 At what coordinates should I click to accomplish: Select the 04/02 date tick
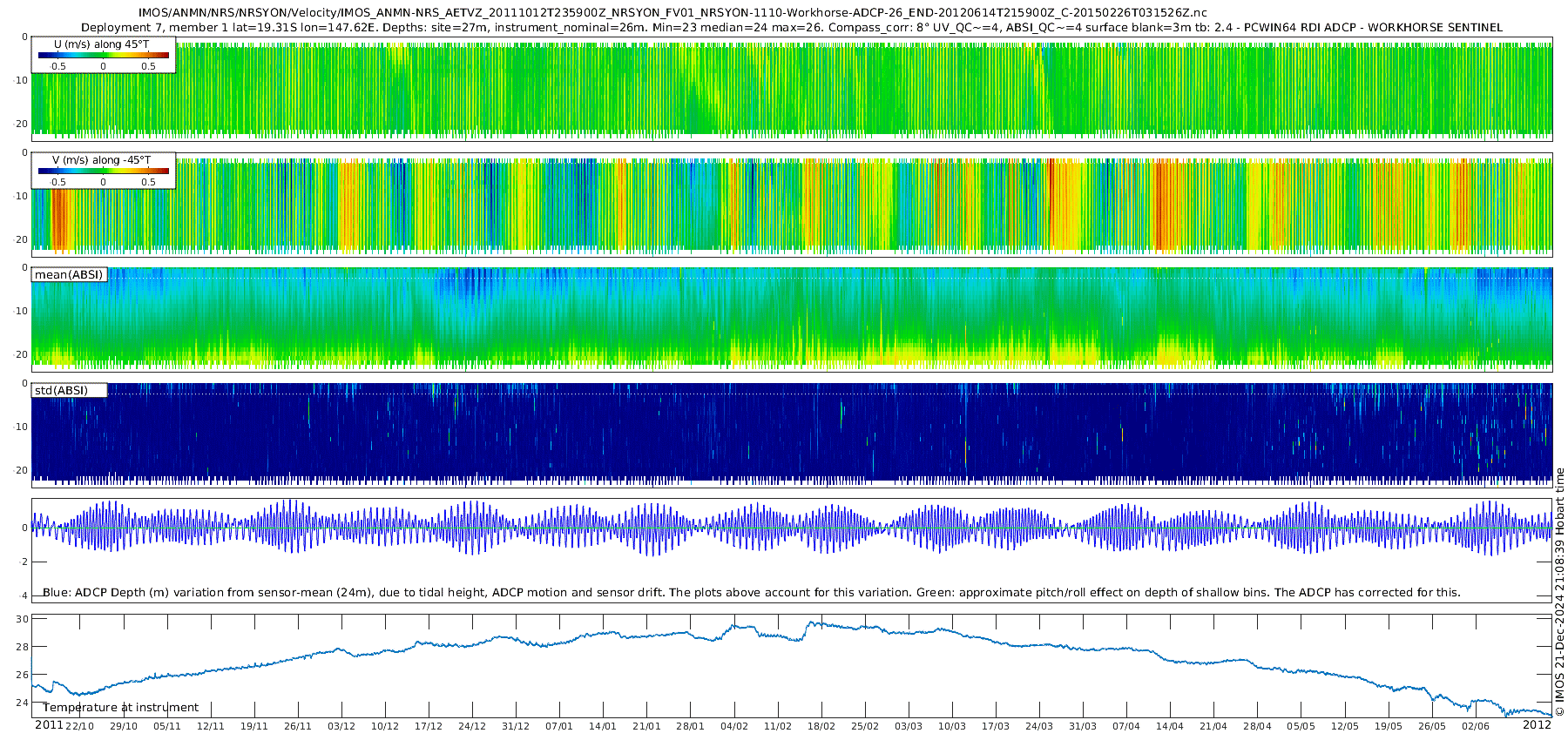pos(733,726)
